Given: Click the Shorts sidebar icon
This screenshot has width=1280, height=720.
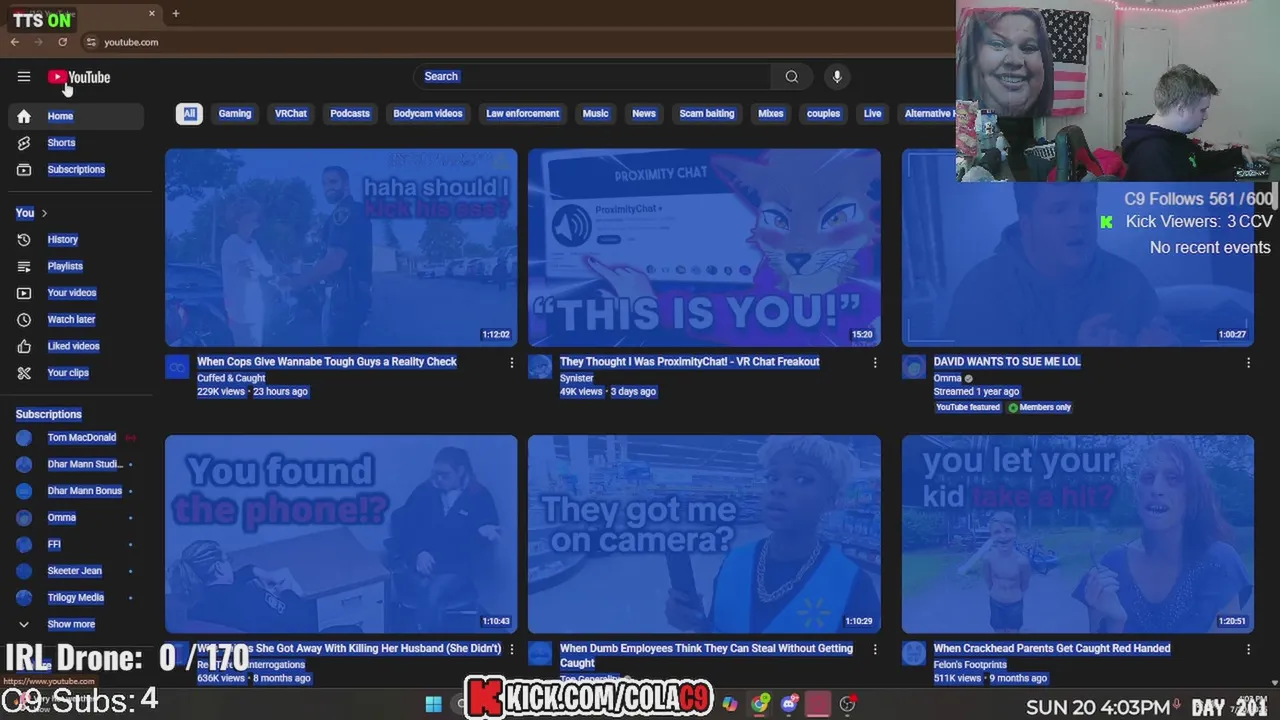Looking at the screenshot, I should (x=24, y=143).
